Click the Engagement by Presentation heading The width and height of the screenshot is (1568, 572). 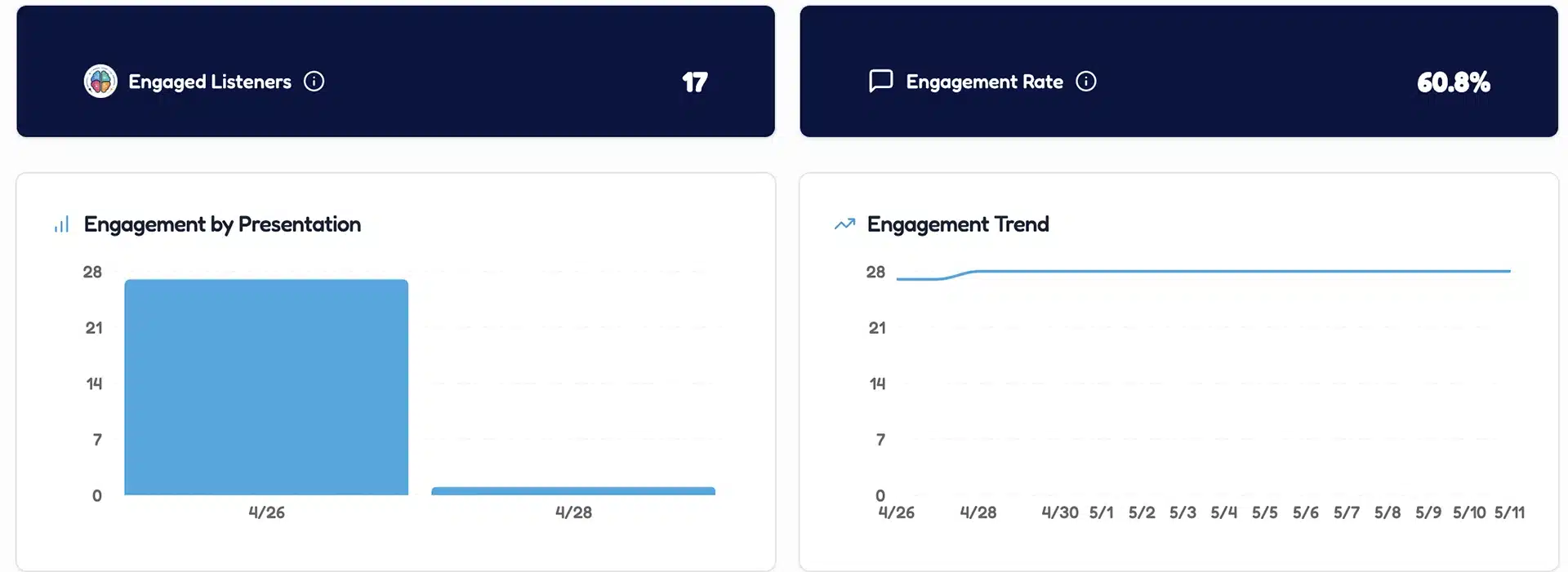point(222,224)
